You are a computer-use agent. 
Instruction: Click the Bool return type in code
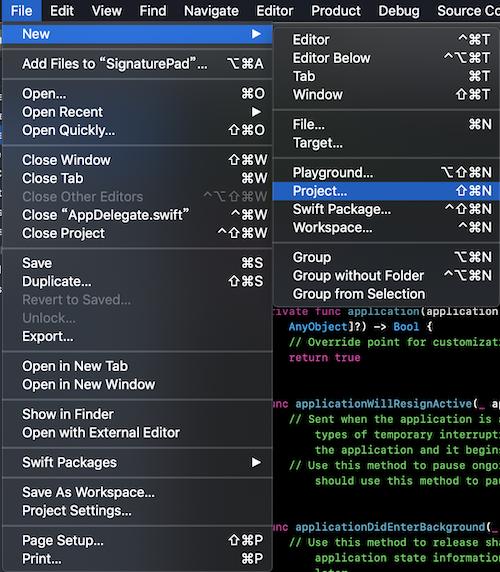coord(406,326)
